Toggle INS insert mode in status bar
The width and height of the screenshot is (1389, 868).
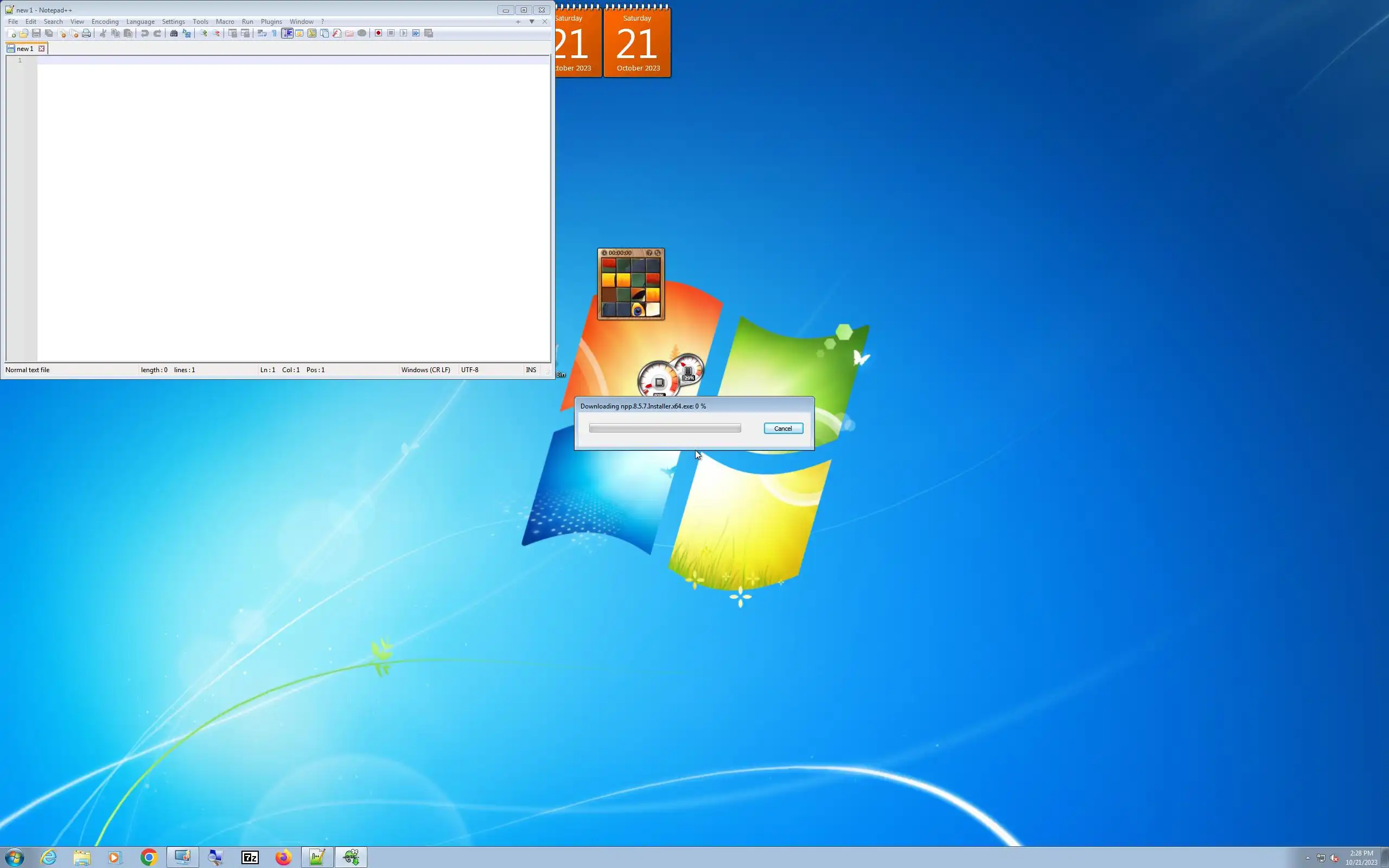point(531,371)
